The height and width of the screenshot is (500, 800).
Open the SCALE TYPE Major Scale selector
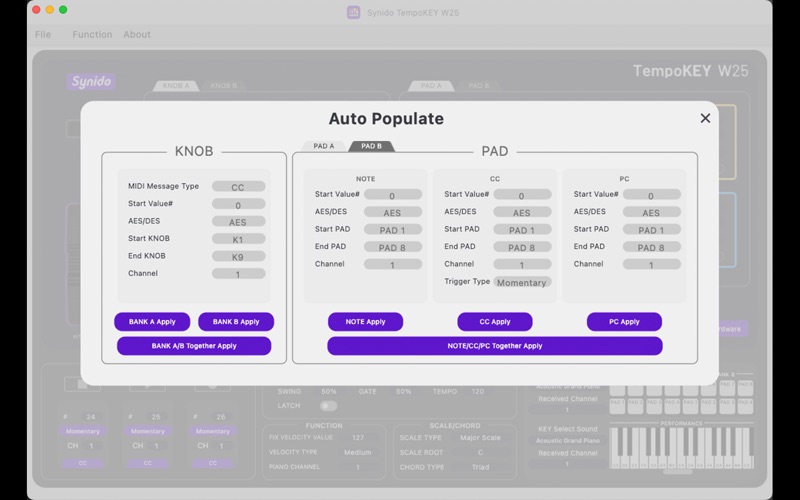coord(480,438)
